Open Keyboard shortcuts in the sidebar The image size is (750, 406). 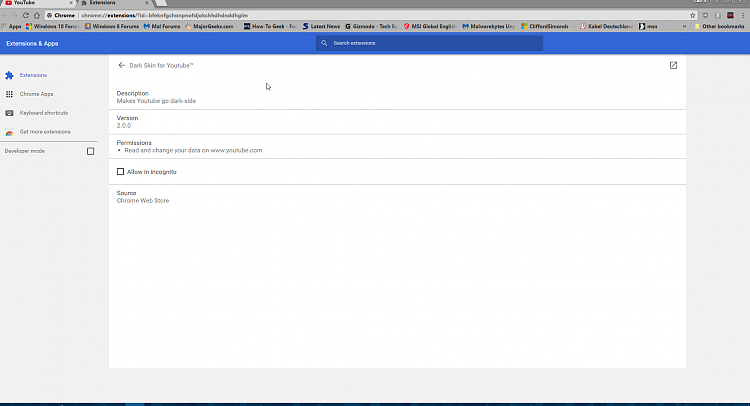[37, 113]
